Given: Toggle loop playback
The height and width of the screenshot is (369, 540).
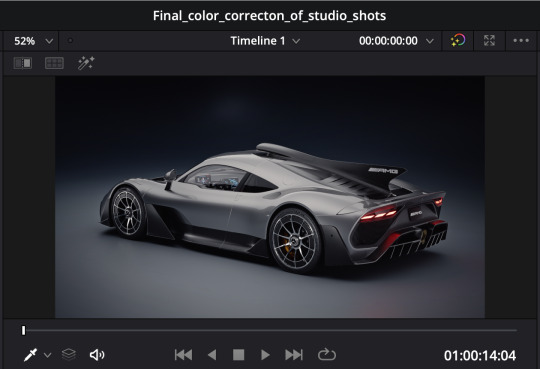Looking at the screenshot, I should pos(326,355).
